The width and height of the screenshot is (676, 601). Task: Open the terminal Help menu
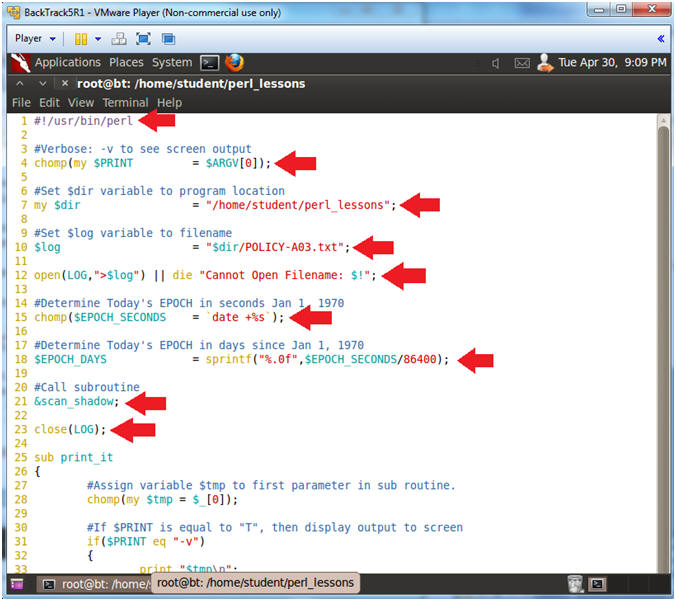[x=169, y=103]
